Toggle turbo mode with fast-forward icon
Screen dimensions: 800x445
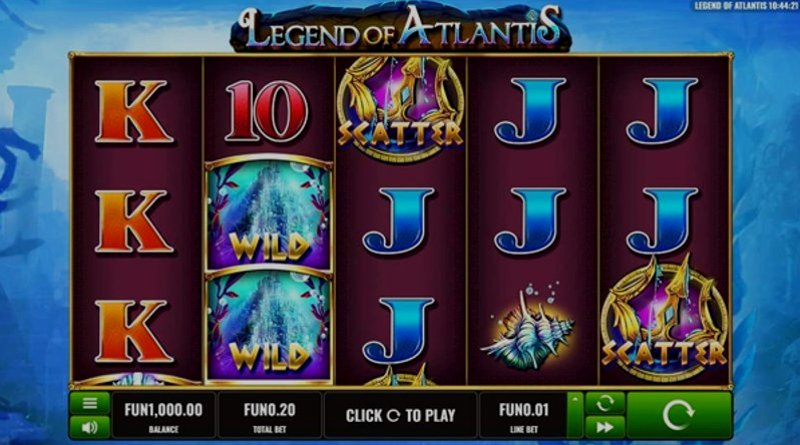click(x=605, y=427)
